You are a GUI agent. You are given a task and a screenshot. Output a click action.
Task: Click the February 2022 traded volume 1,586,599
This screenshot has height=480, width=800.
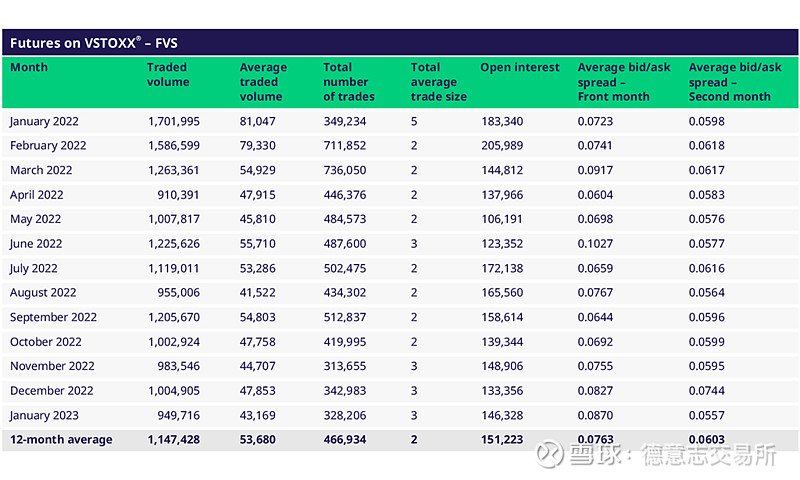[x=173, y=146]
